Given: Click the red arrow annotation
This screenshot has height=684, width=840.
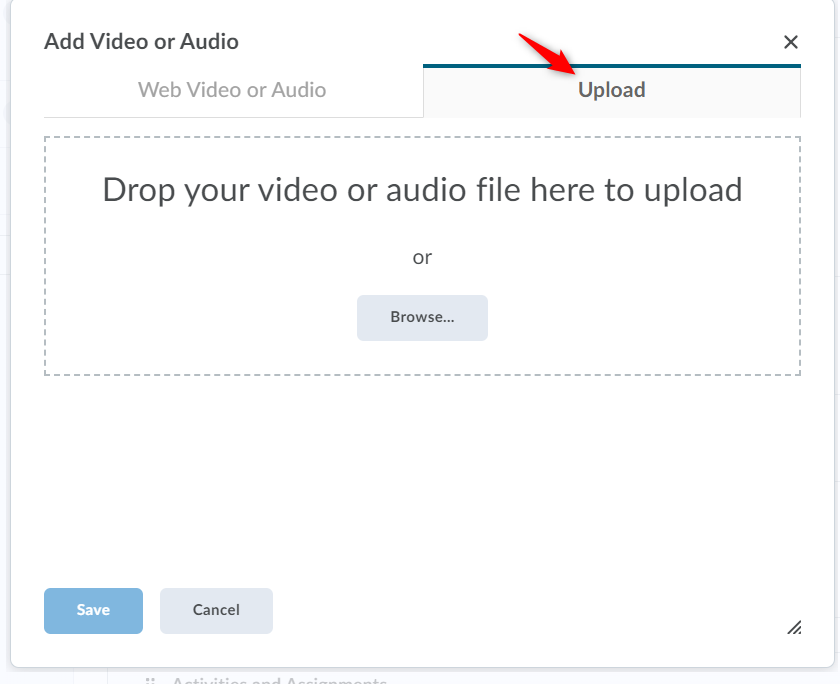Looking at the screenshot, I should coord(548,55).
